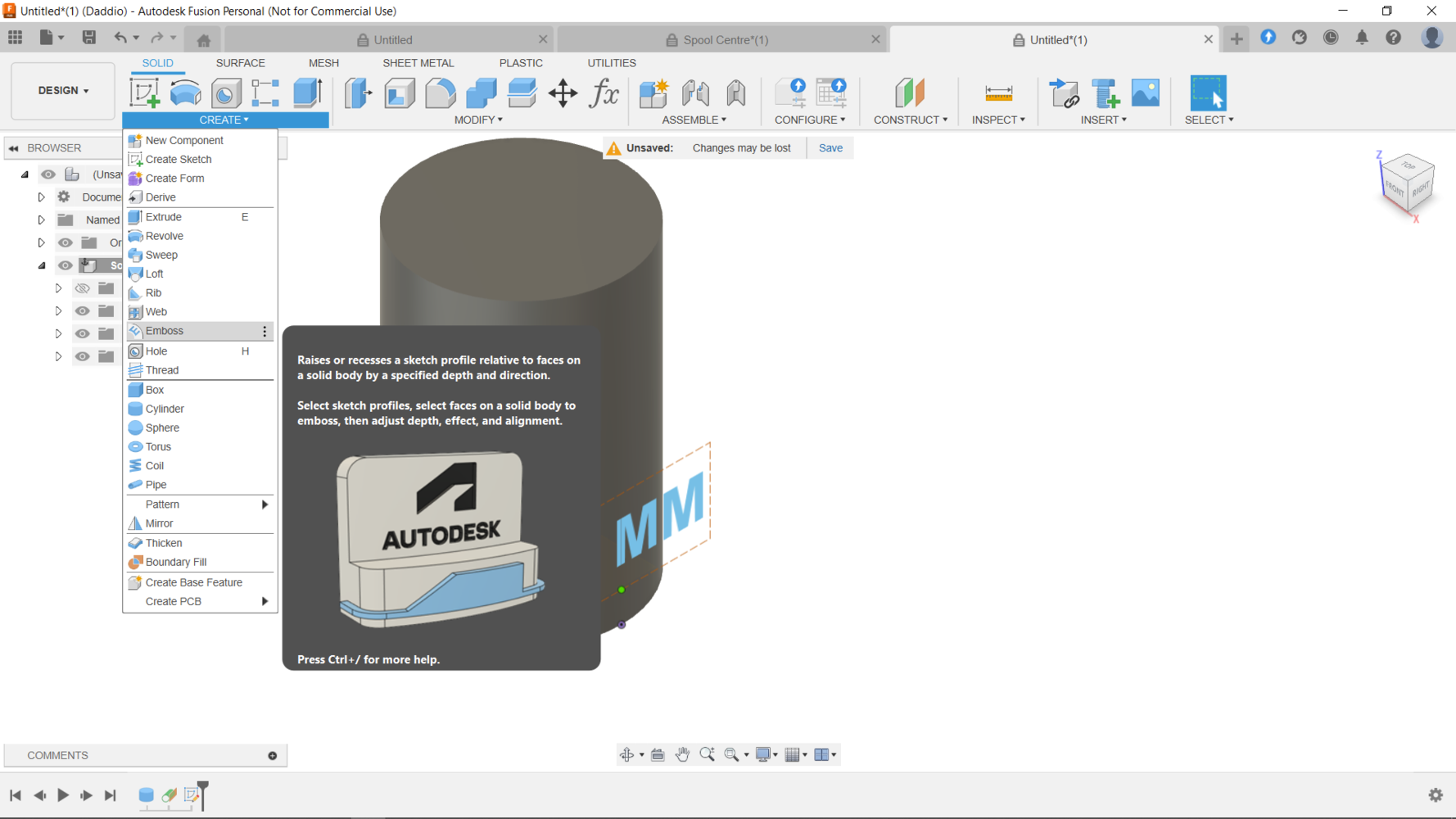Choose Emboss from the Create menu
The image size is (1456, 819).
[x=165, y=331]
